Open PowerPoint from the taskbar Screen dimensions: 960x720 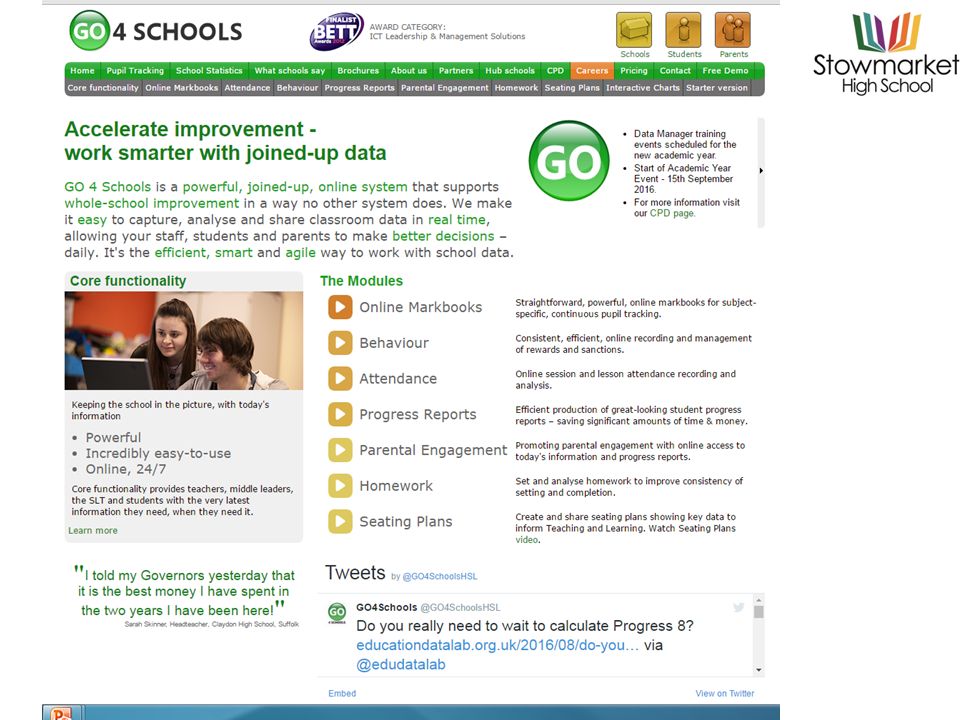tap(61, 713)
